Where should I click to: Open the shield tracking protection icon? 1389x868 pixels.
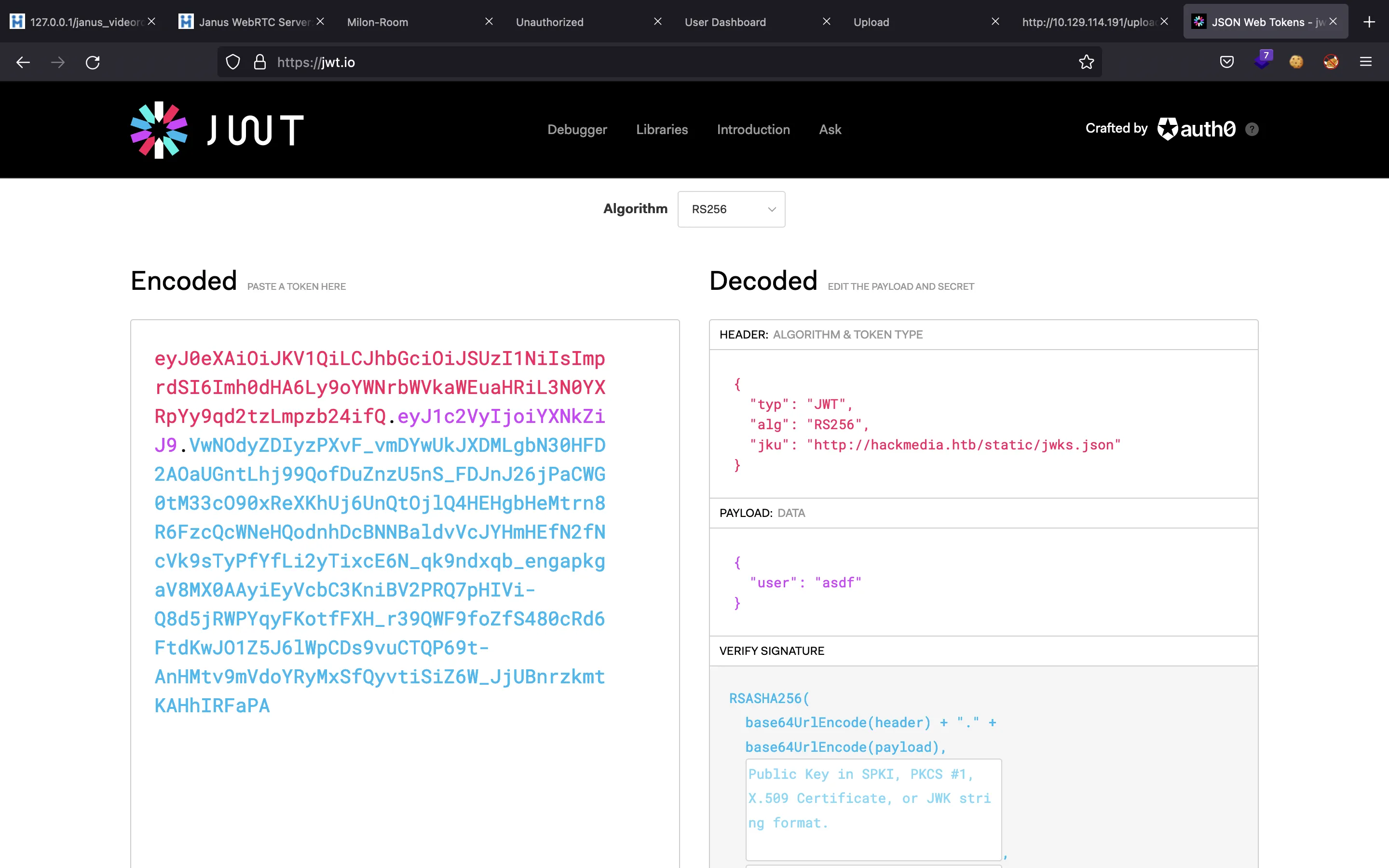233,62
